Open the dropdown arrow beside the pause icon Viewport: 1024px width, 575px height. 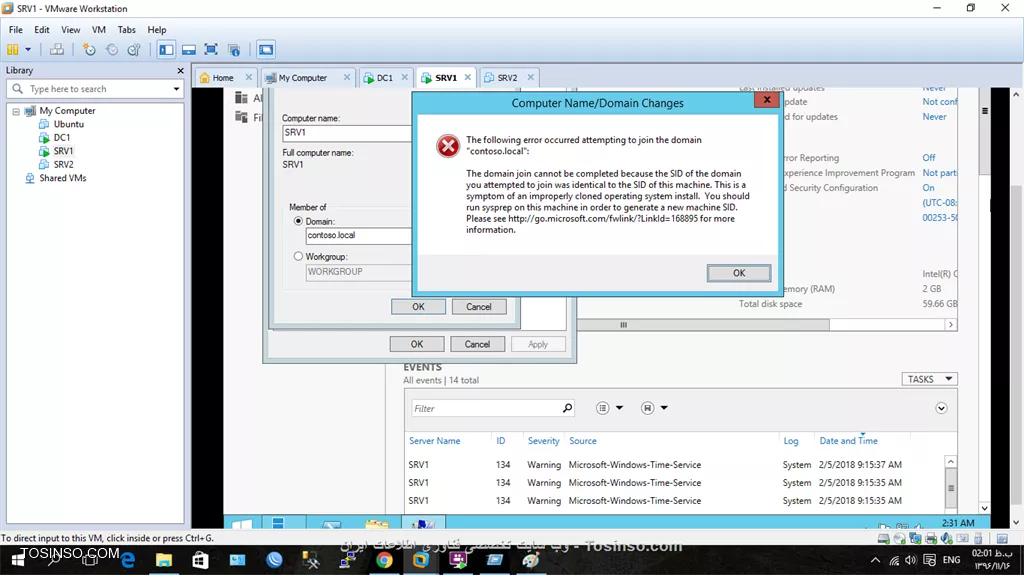tap(28, 50)
